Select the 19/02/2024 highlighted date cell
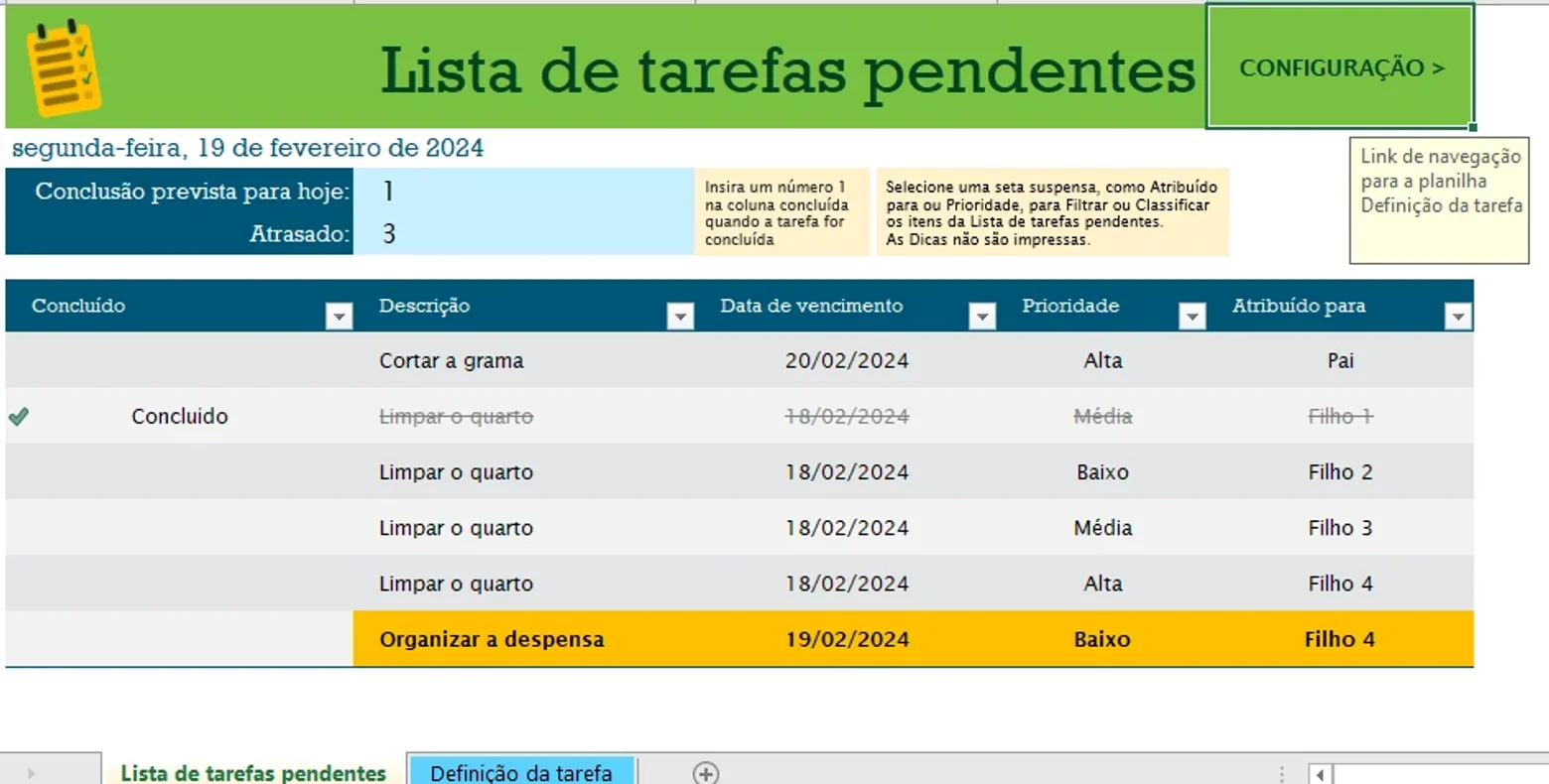This screenshot has width=1549, height=784. click(x=846, y=639)
